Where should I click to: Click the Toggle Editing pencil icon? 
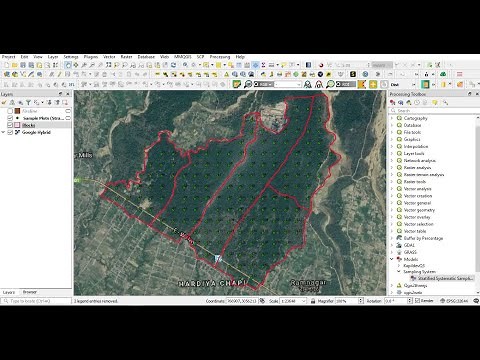tap(60, 74)
